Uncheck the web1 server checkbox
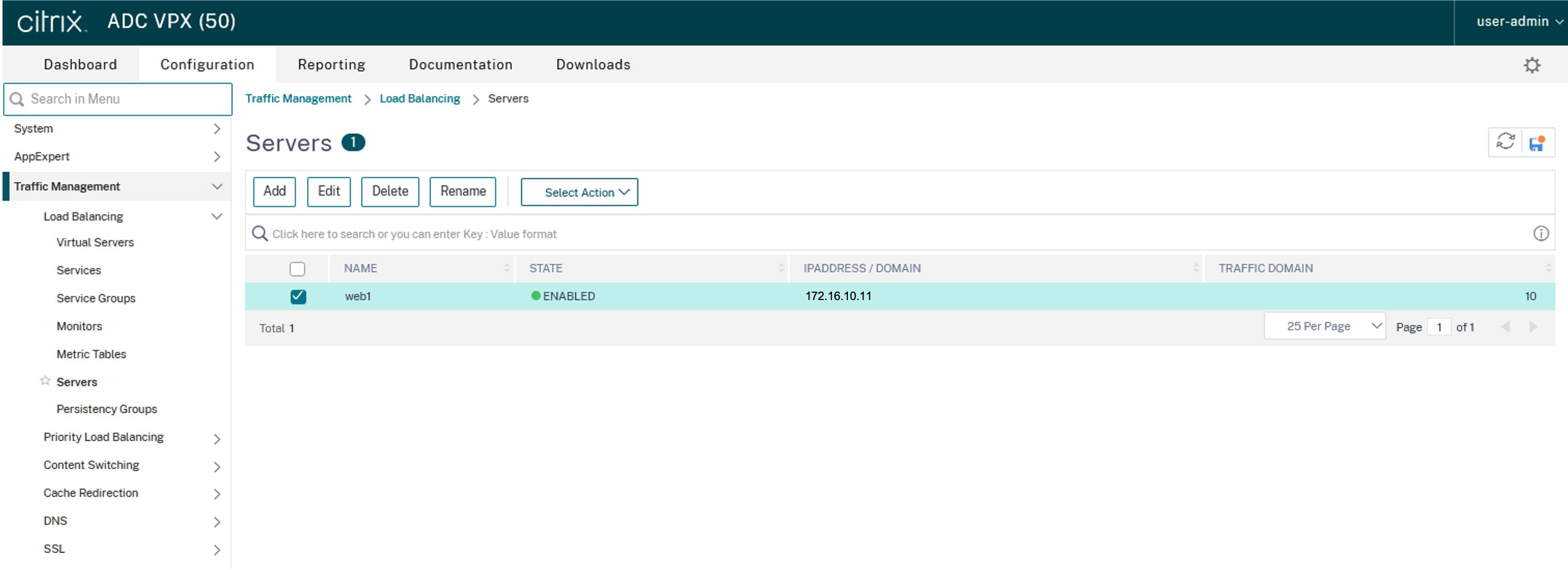 [298, 296]
